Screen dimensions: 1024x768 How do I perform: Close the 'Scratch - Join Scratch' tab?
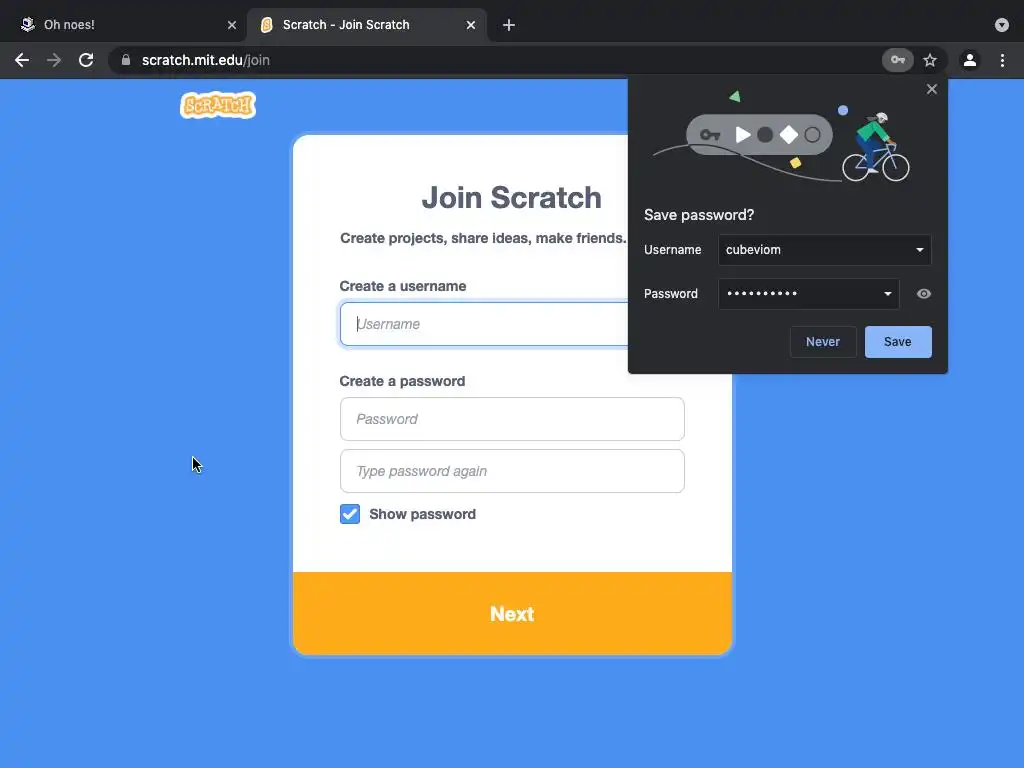click(x=471, y=25)
